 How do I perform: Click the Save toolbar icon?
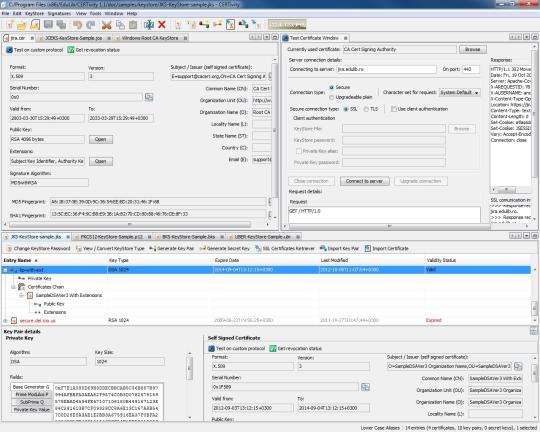tap(48, 24)
